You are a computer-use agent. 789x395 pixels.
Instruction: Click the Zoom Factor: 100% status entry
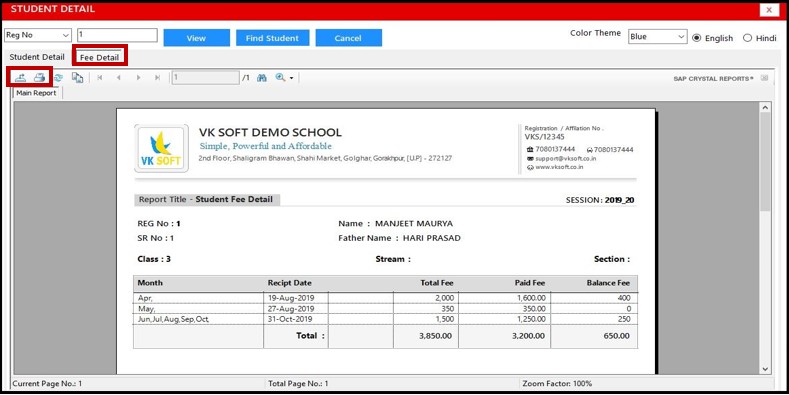click(557, 383)
